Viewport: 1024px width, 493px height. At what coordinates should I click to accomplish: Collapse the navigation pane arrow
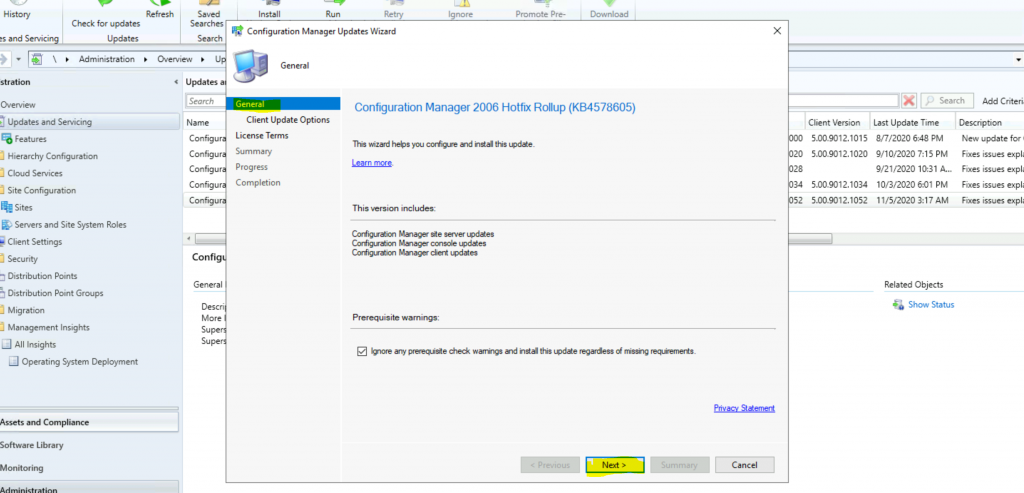(x=176, y=82)
